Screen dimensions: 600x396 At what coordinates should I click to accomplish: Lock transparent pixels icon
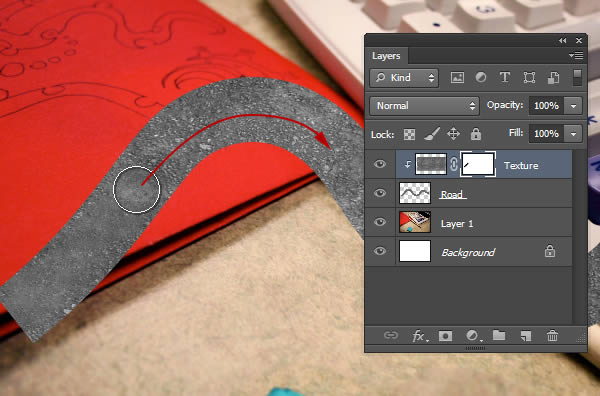(409, 134)
